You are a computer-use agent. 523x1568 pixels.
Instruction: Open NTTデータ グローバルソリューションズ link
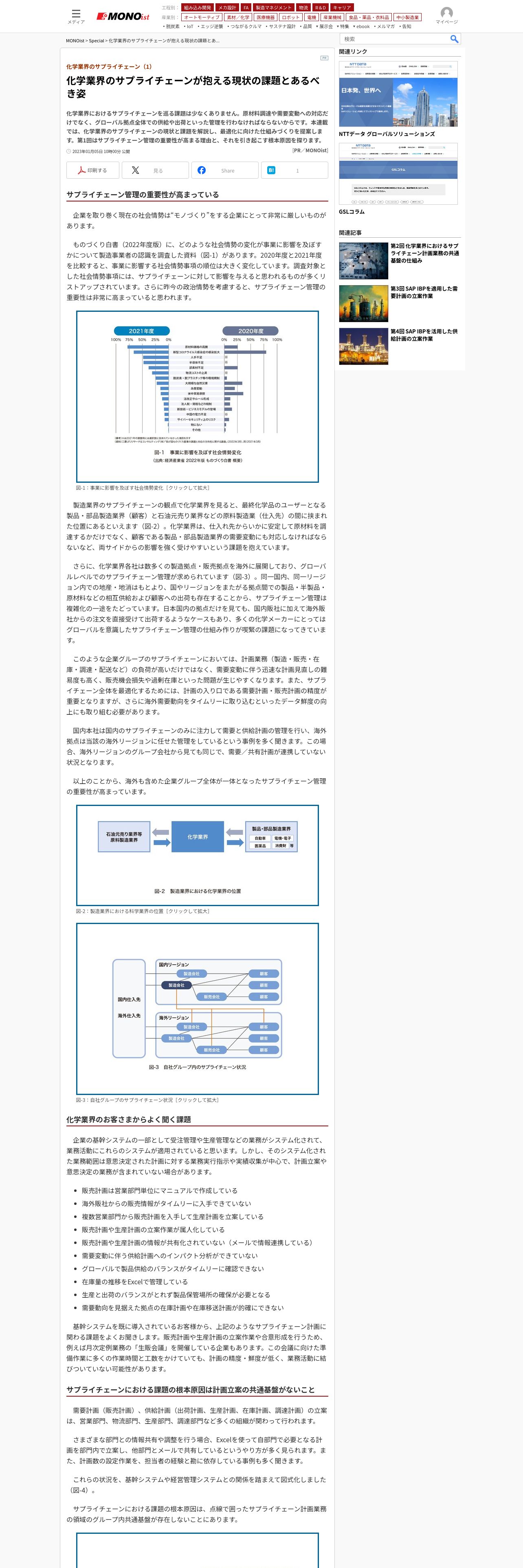(387, 134)
